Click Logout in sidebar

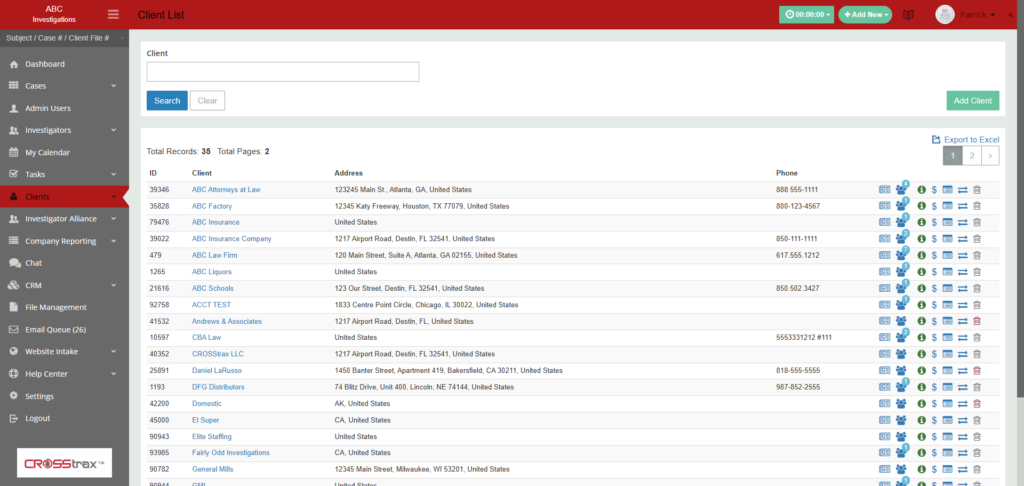64,418
